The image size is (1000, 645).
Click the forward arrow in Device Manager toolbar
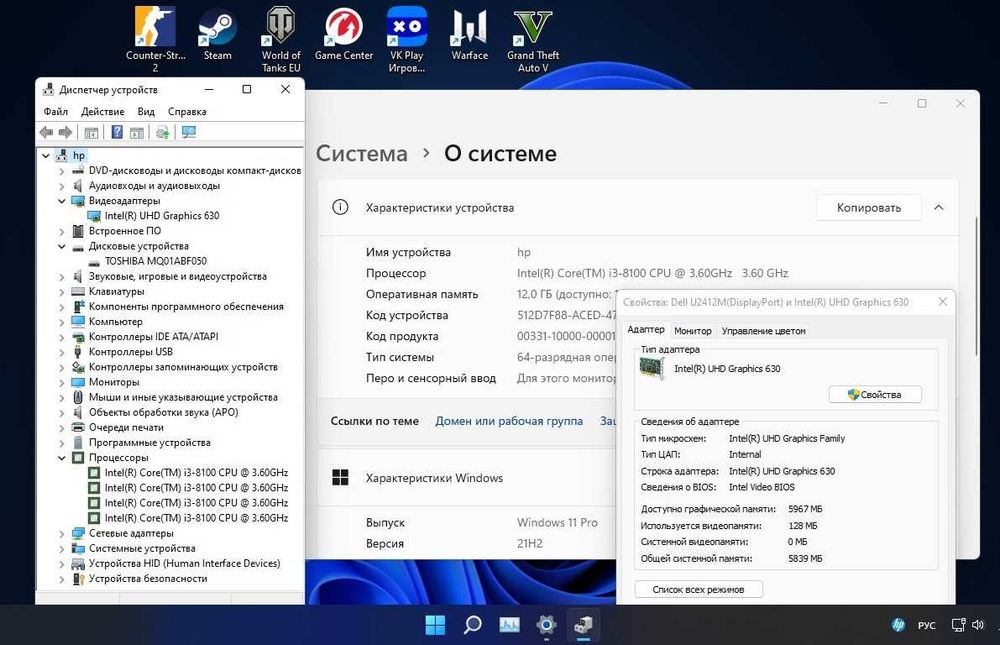pyautogui.click(x=65, y=132)
